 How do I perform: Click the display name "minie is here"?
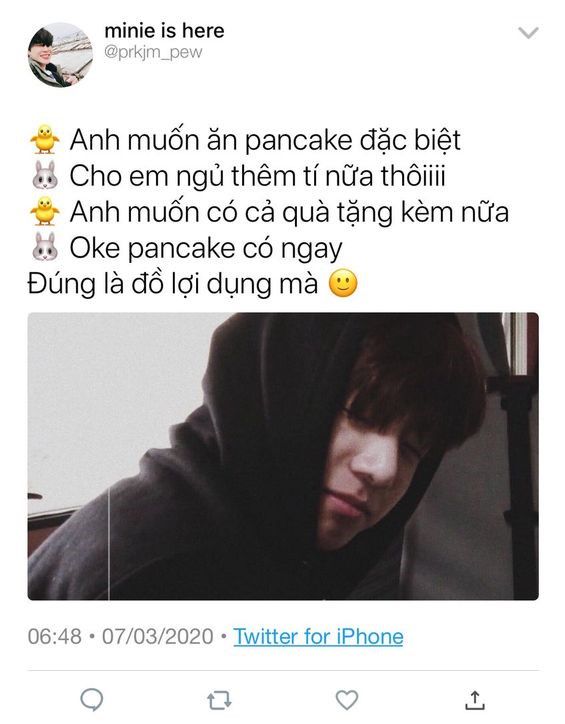point(164,31)
